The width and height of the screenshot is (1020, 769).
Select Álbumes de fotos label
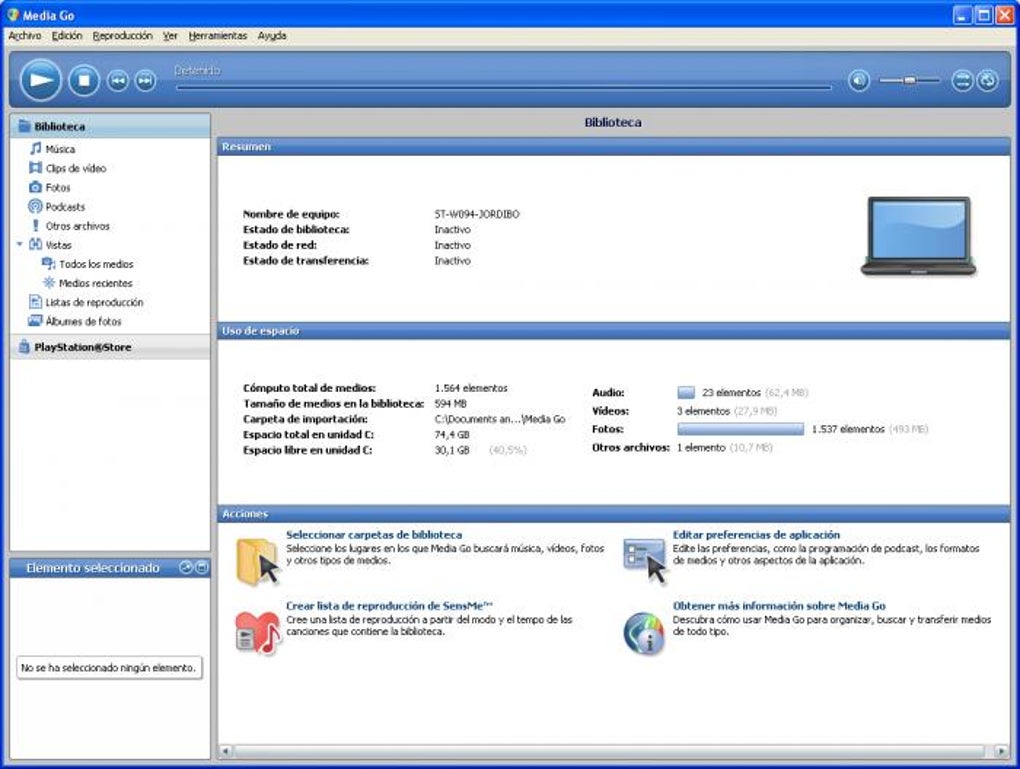83,321
